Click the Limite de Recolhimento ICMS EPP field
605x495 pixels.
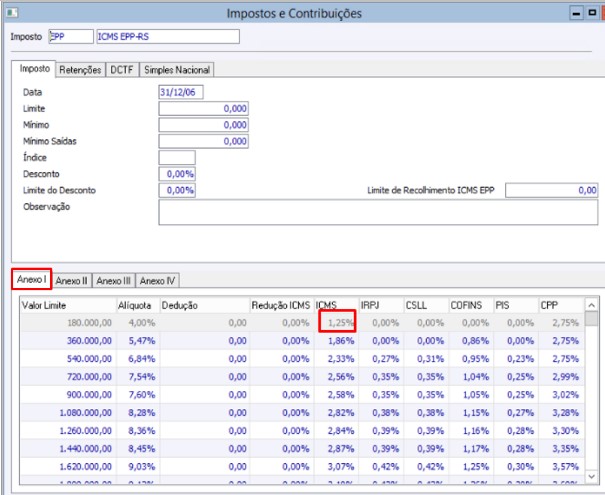[551, 190]
